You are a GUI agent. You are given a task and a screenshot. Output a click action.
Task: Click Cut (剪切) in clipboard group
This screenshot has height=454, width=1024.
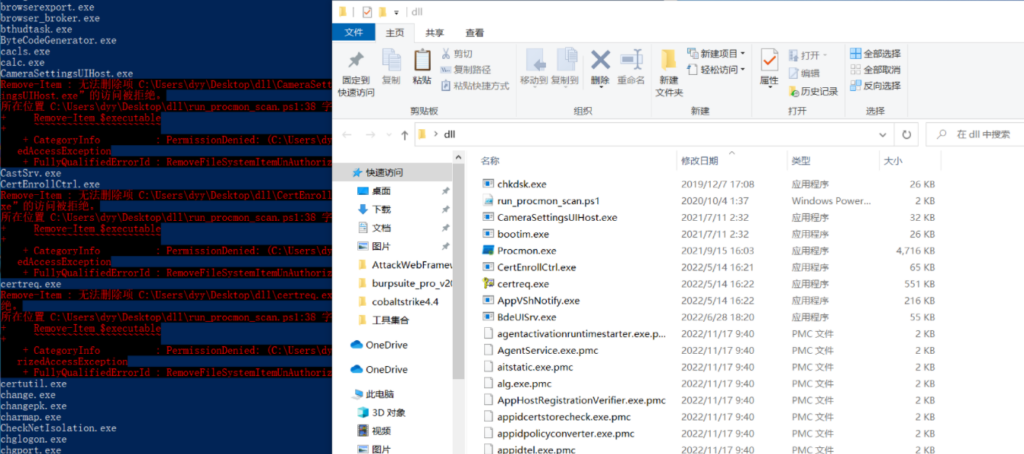(456, 54)
